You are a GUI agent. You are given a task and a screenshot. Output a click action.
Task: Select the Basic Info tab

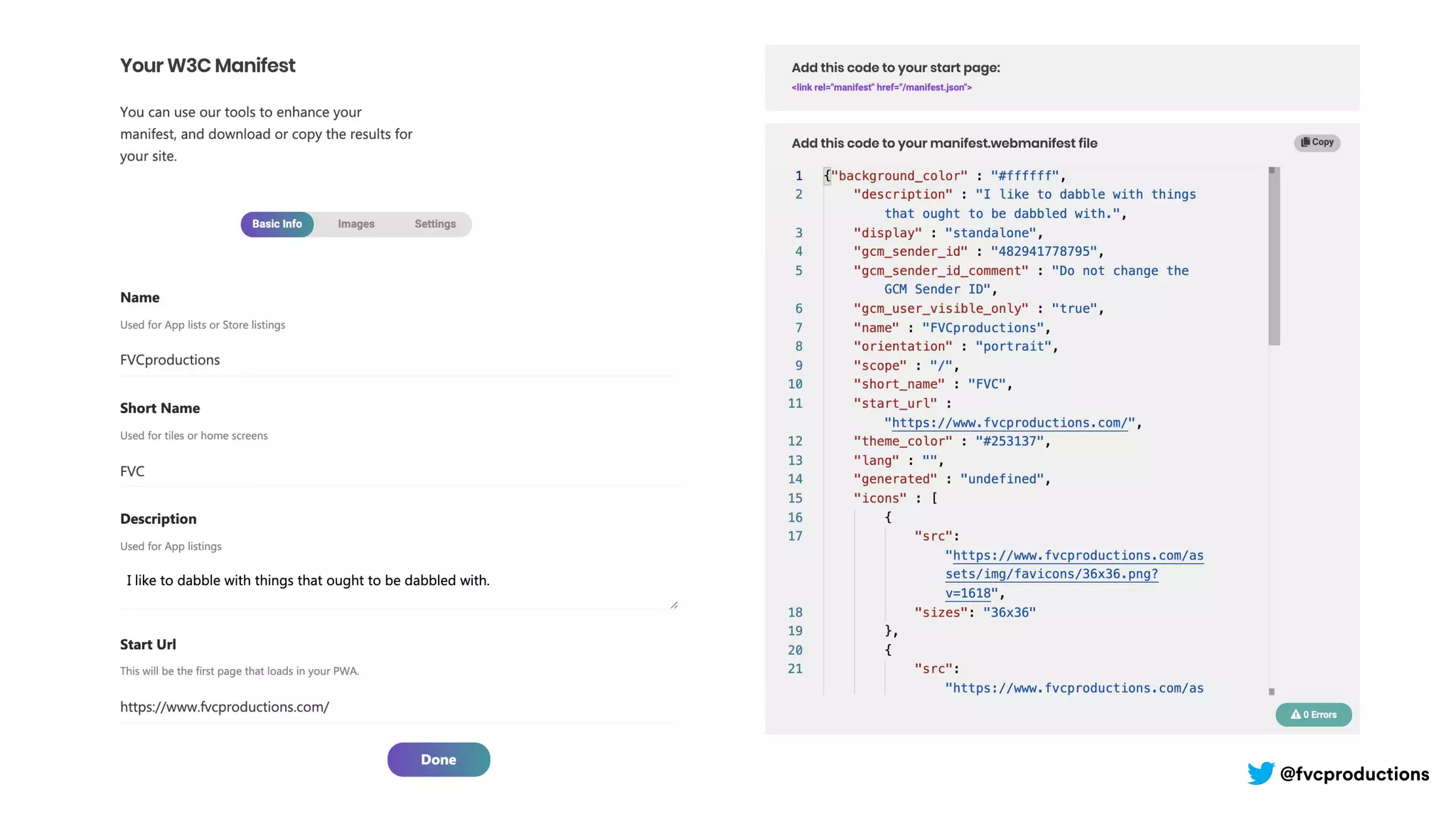click(277, 224)
